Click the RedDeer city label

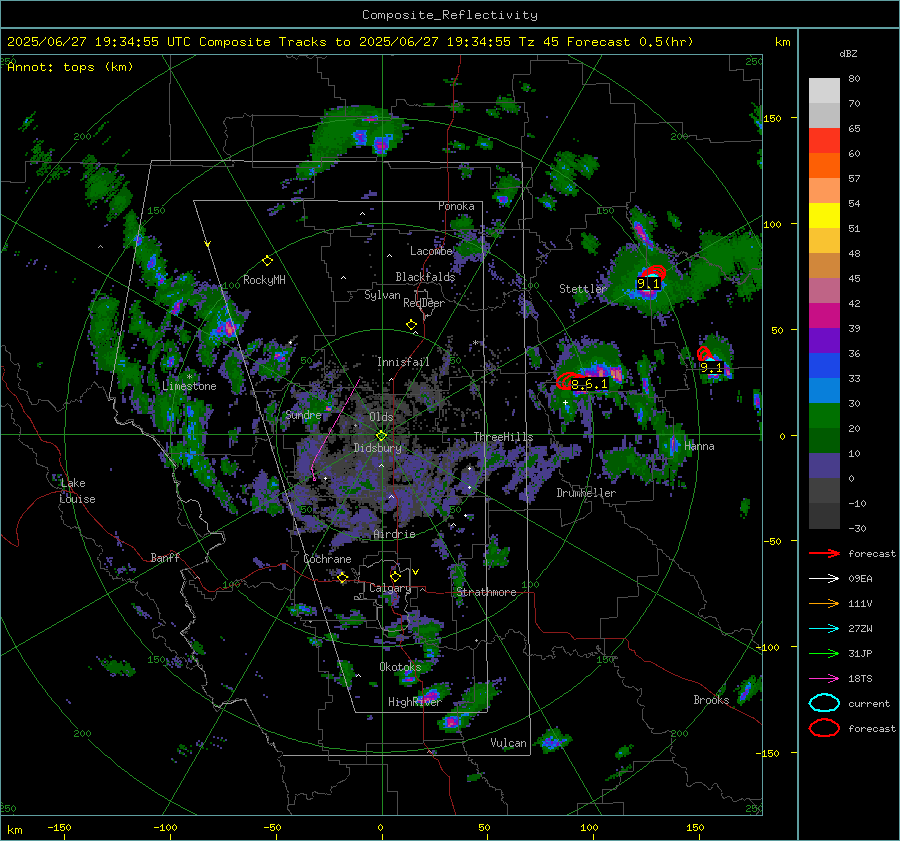(424, 303)
